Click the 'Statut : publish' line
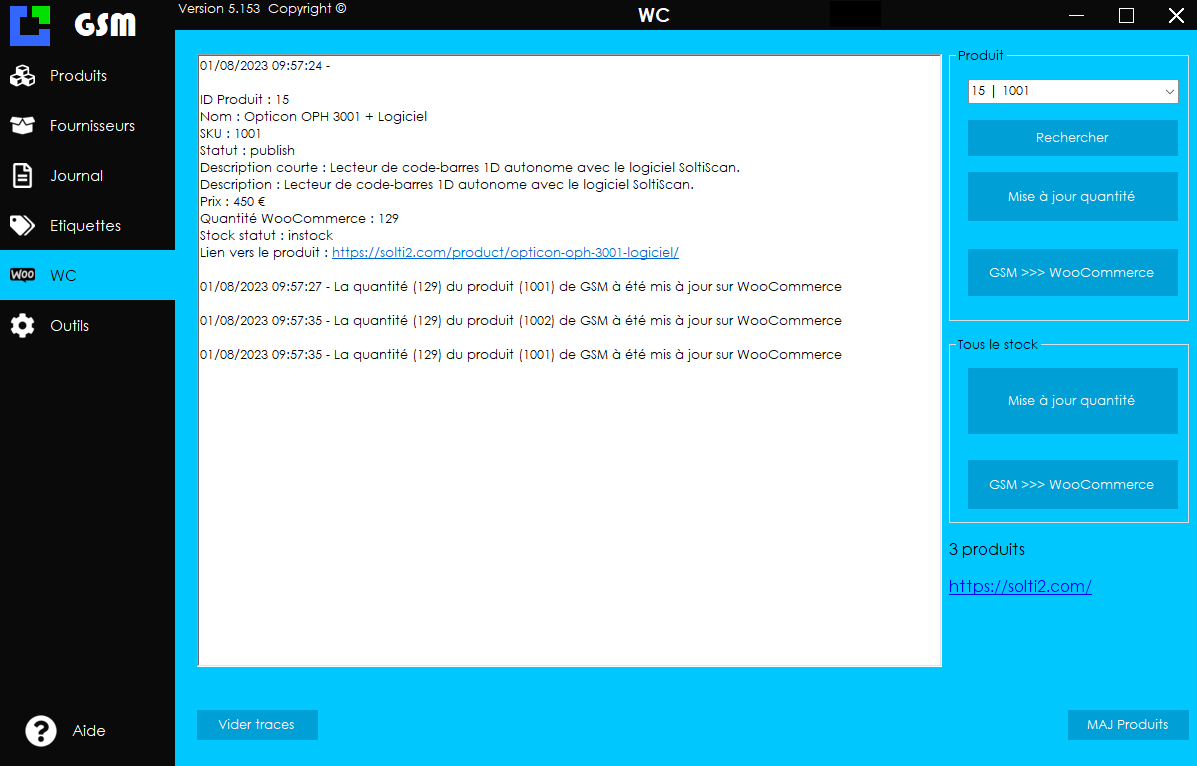This screenshot has width=1197, height=766. (247, 150)
